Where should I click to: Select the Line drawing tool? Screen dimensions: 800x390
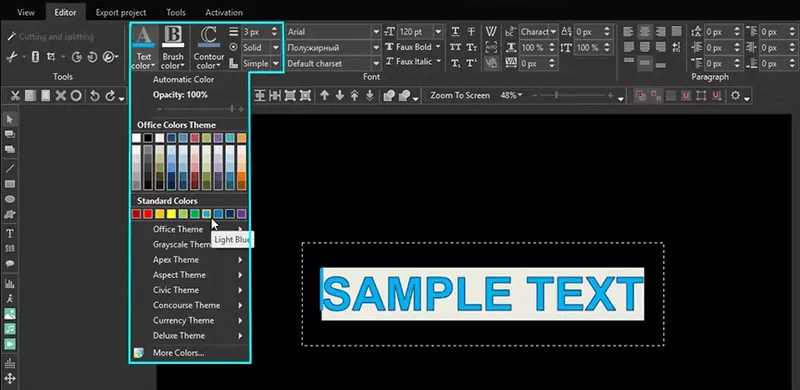point(10,168)
